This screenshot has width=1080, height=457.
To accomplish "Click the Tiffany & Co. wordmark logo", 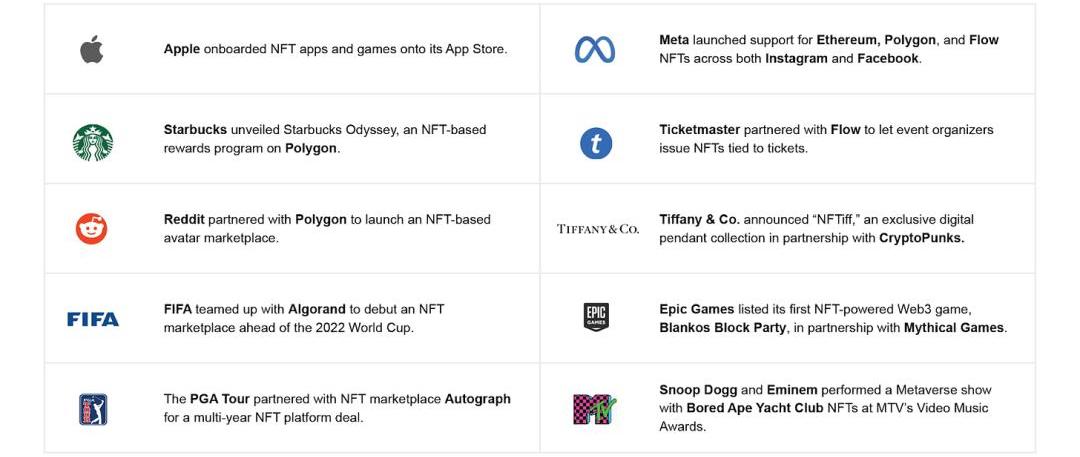I will click(598, 229).
